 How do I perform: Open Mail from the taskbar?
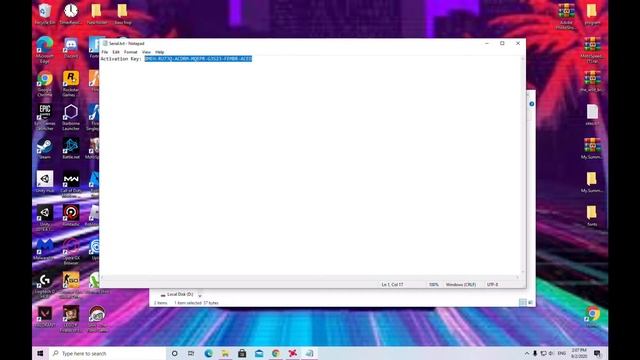point(259,353)
